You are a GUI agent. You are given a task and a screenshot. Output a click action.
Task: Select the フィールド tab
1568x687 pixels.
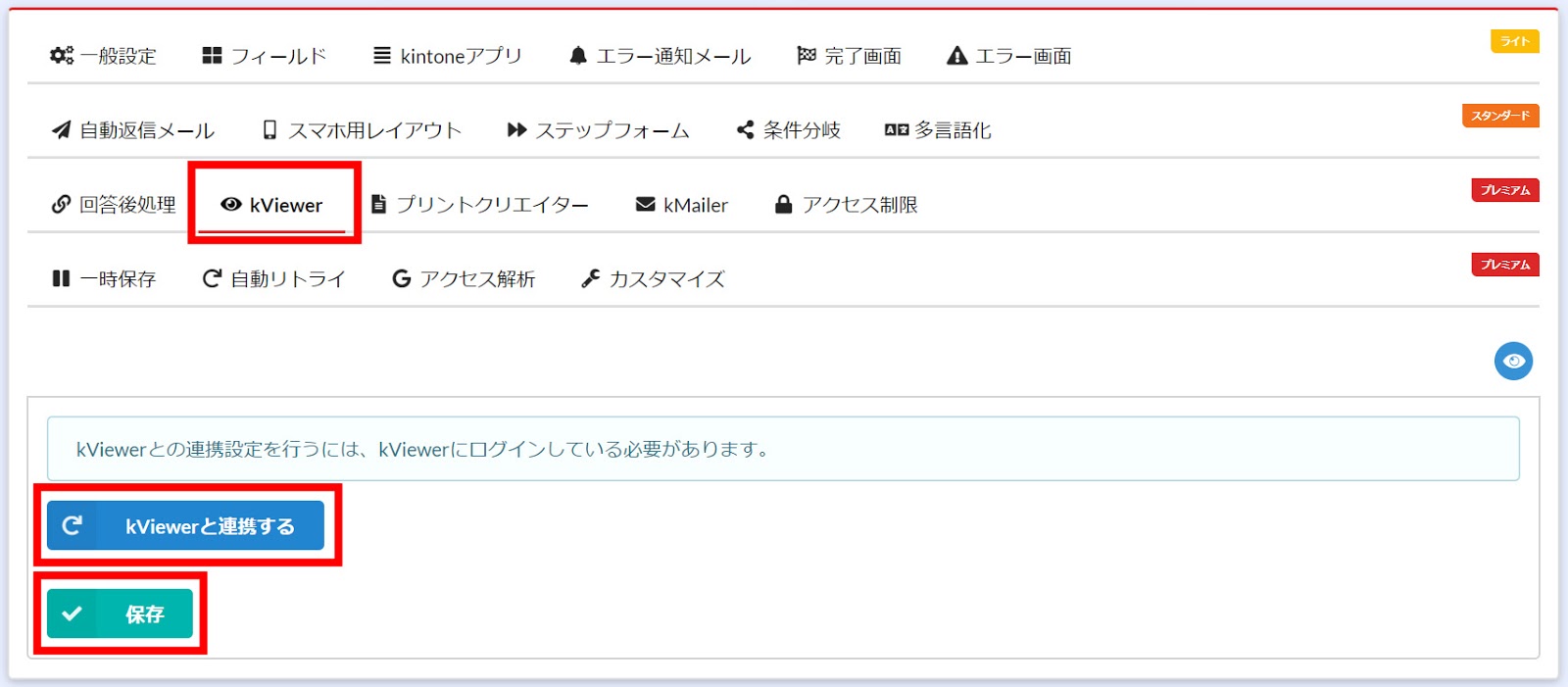click(264, 56)
